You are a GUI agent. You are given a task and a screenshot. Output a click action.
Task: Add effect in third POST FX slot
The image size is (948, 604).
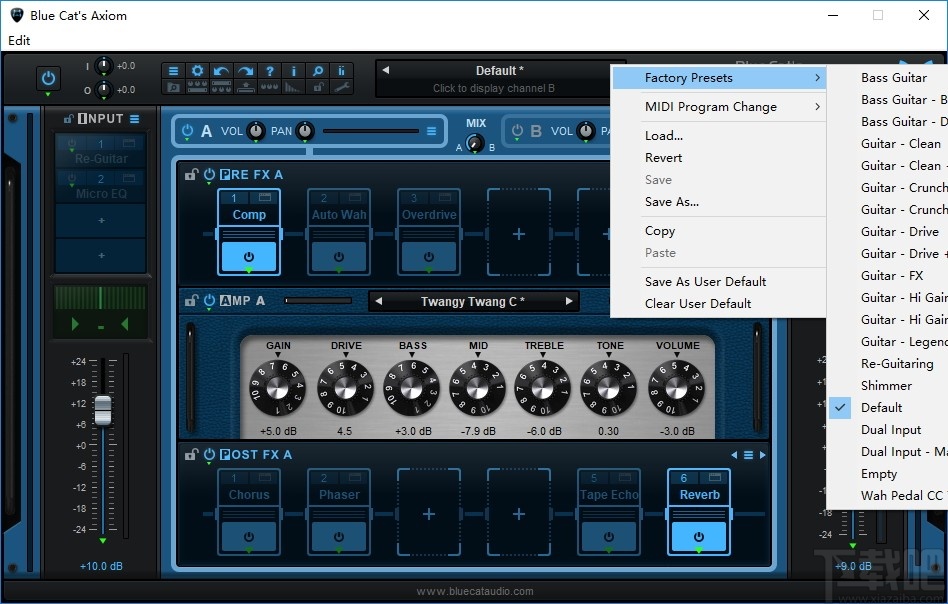pyautogui.click(x=429, y=514)
